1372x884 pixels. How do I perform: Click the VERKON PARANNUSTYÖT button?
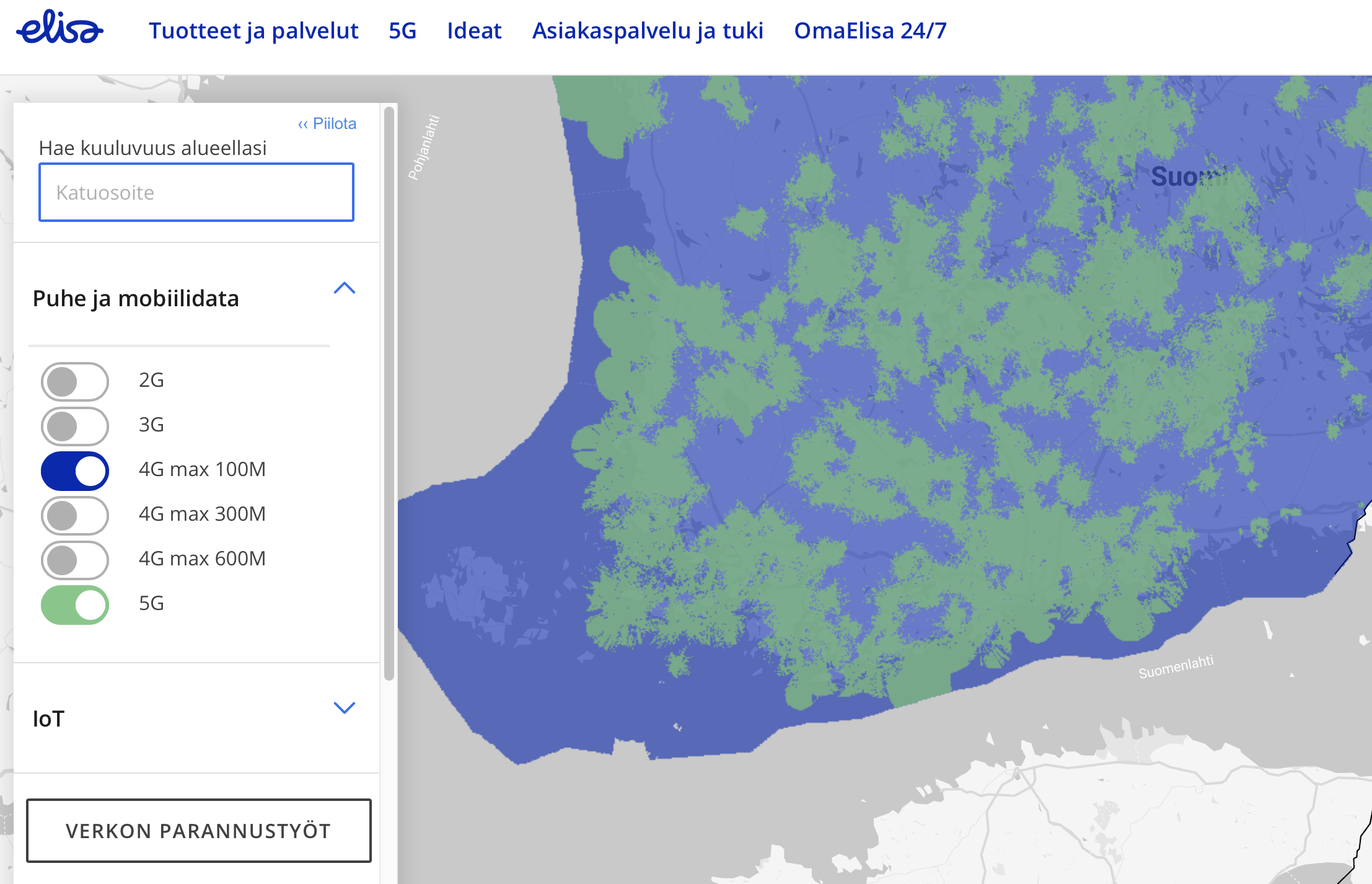click(x=198, y=831)
